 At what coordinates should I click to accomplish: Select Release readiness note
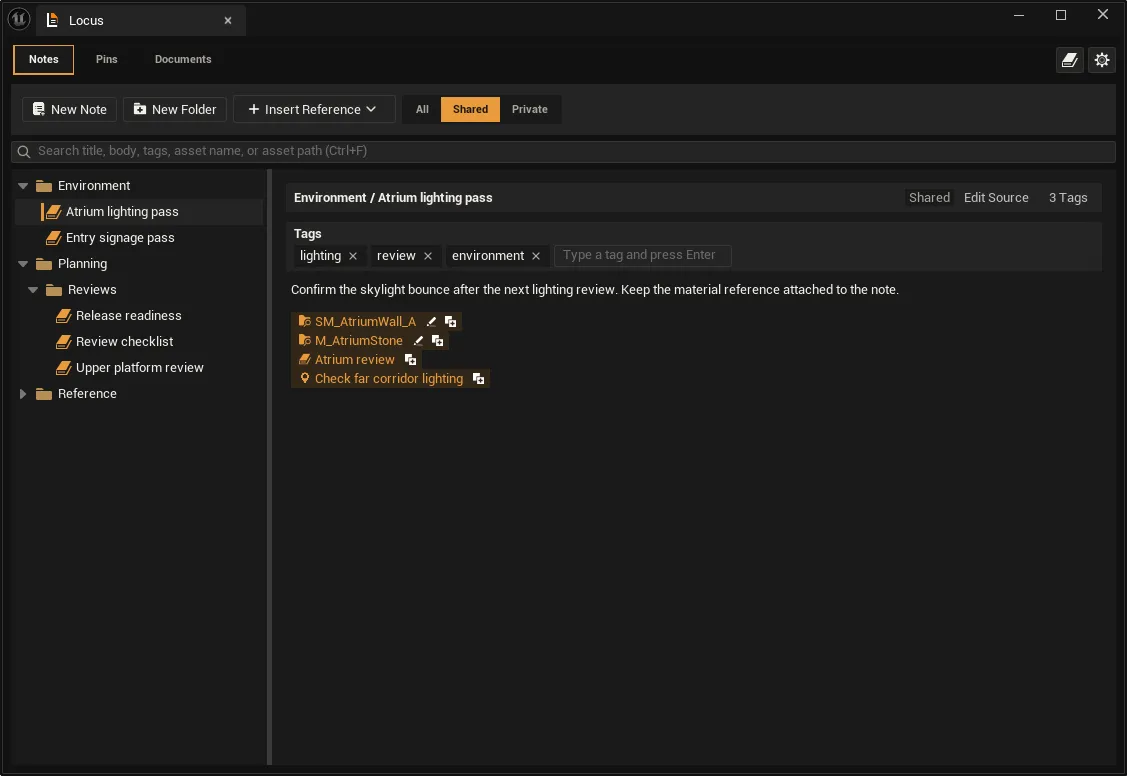(139, 316)
